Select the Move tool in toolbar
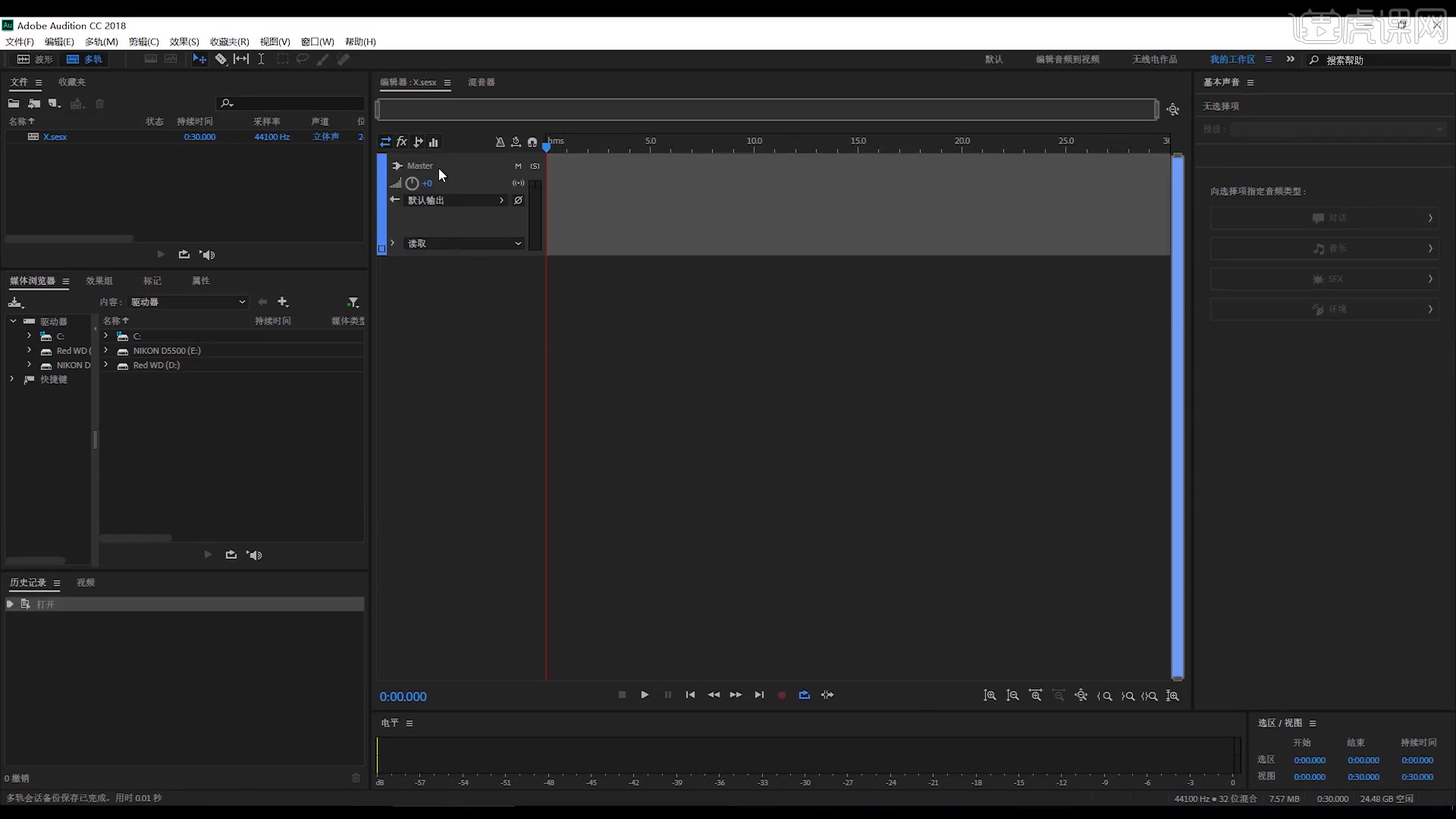Screen dimensions: 1456x819 click(x=199, y=59)
